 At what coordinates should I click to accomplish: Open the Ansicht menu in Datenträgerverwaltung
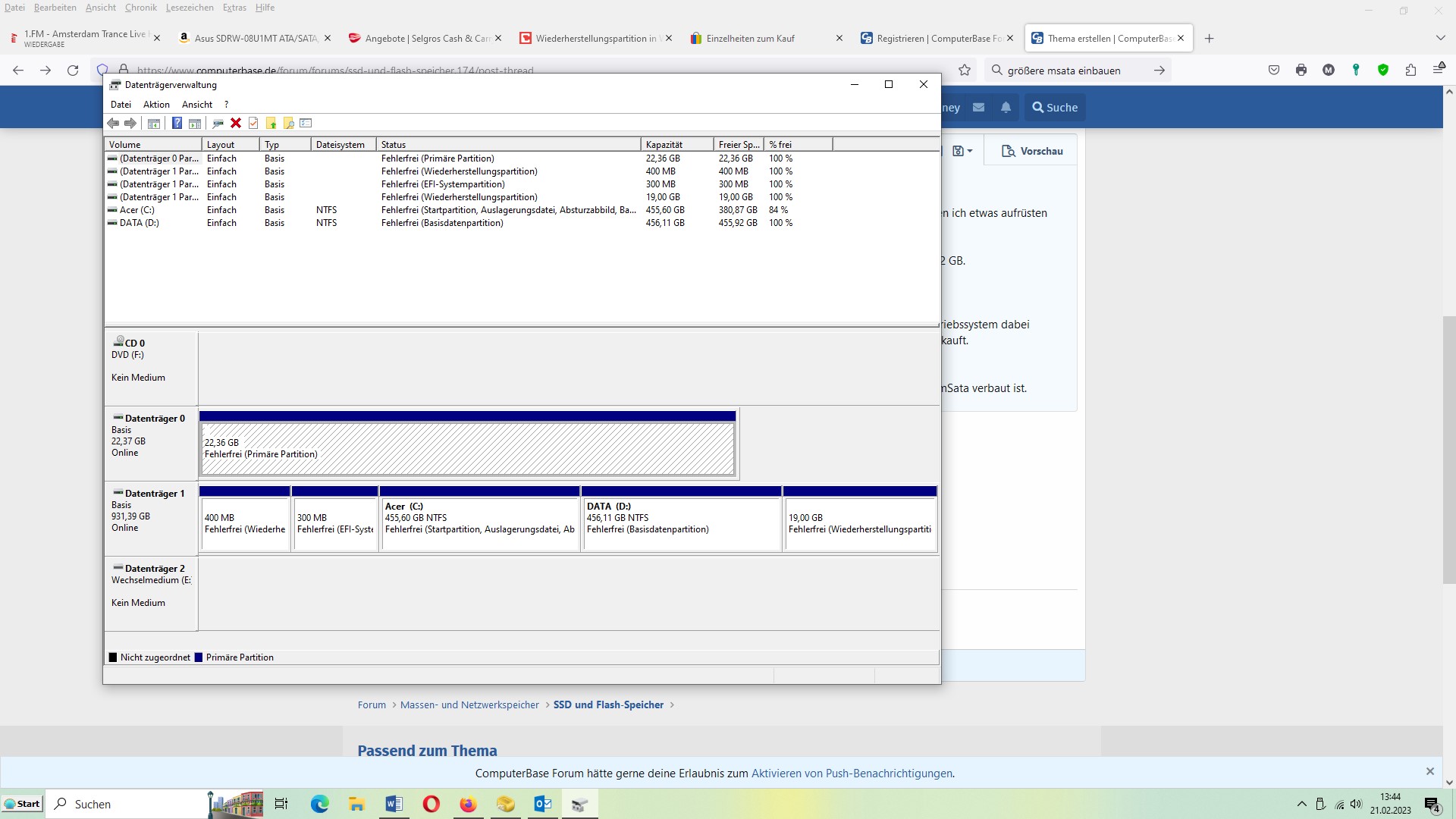196,105
